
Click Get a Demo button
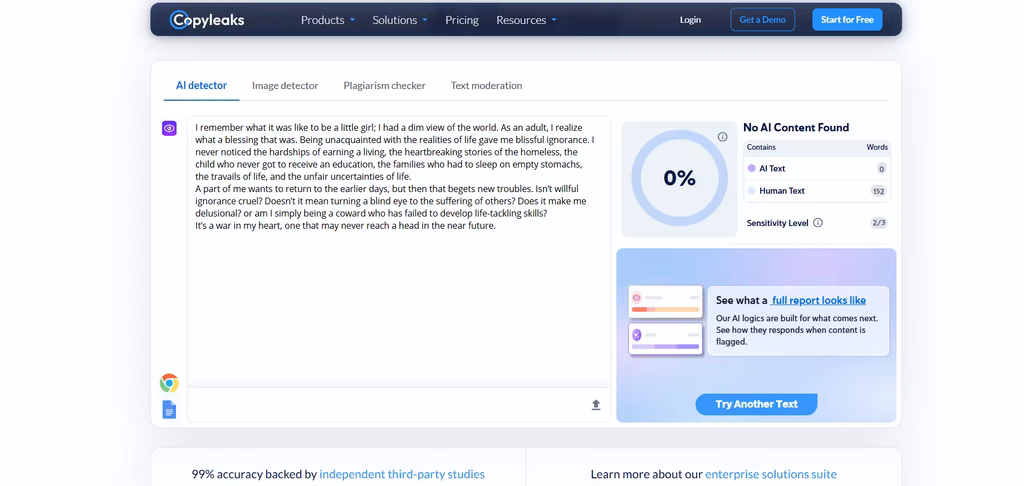tap(762, 20)
